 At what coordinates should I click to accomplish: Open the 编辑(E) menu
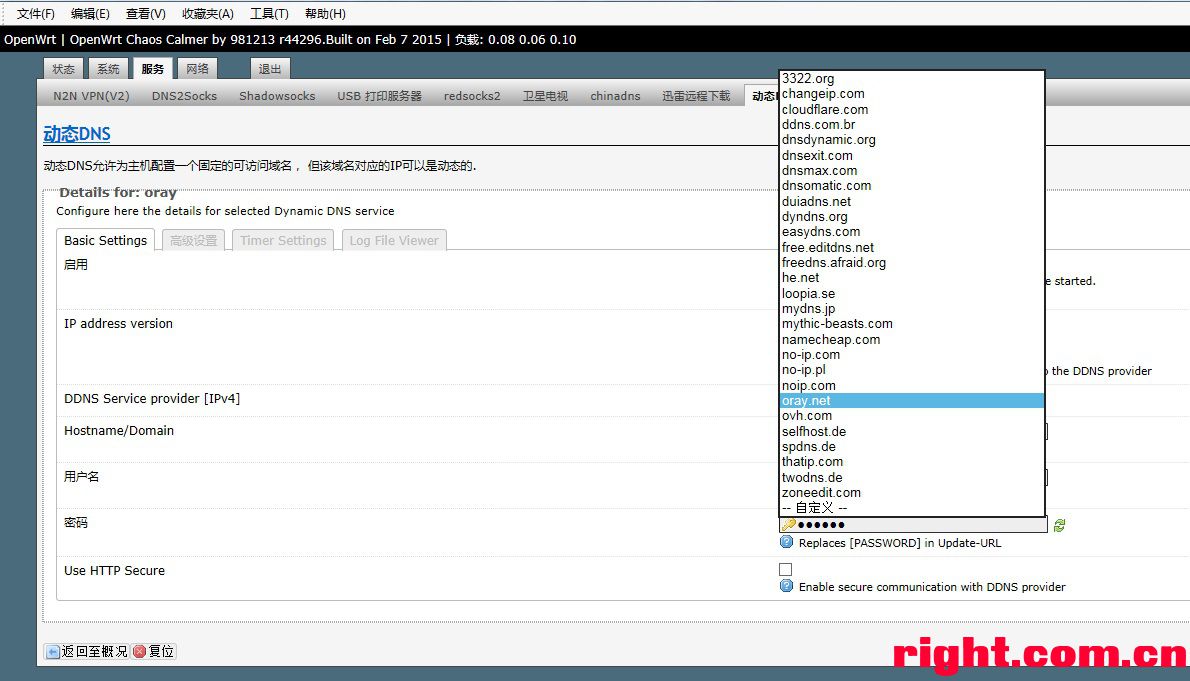(90, 14)
